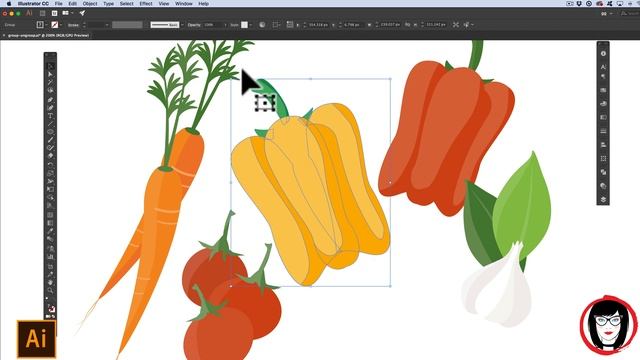Click the X position input field
Screen dimensions: 640x360
[318, 25]
